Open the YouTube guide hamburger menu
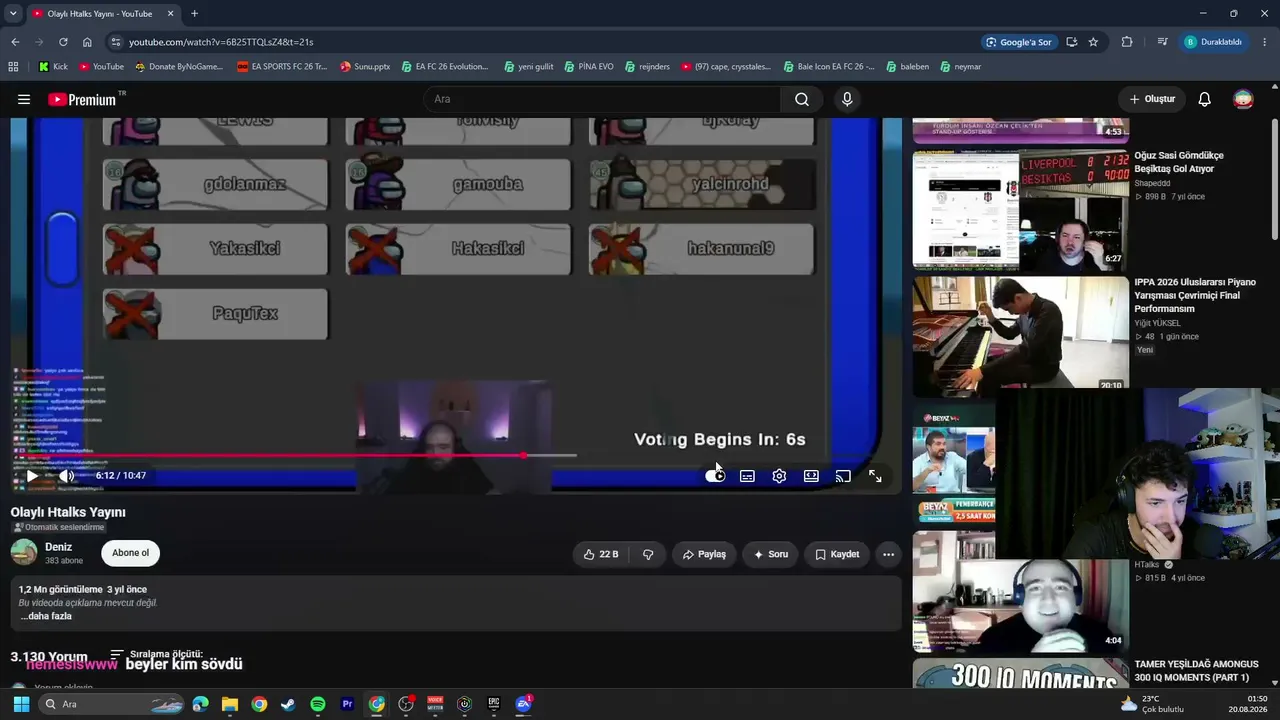1280x720 pixels. (24, 99)
